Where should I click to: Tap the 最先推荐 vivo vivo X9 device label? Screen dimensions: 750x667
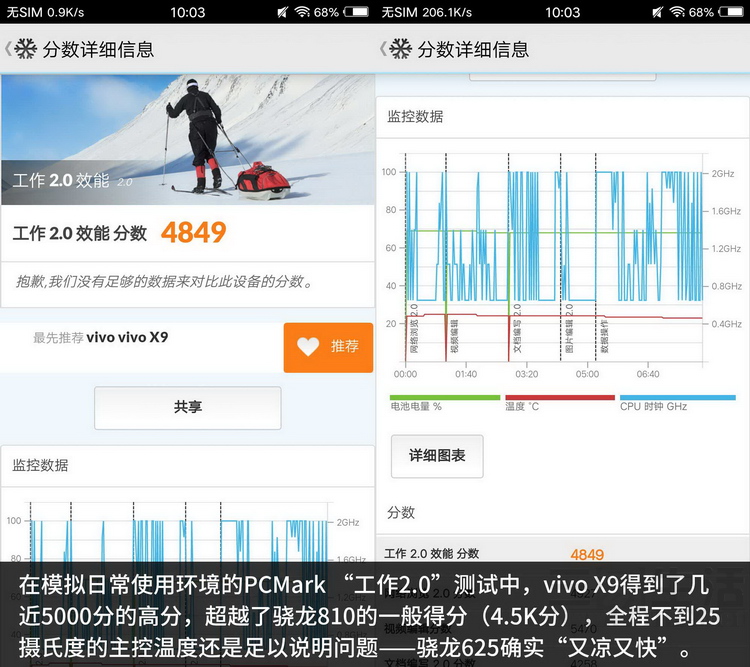100,337
